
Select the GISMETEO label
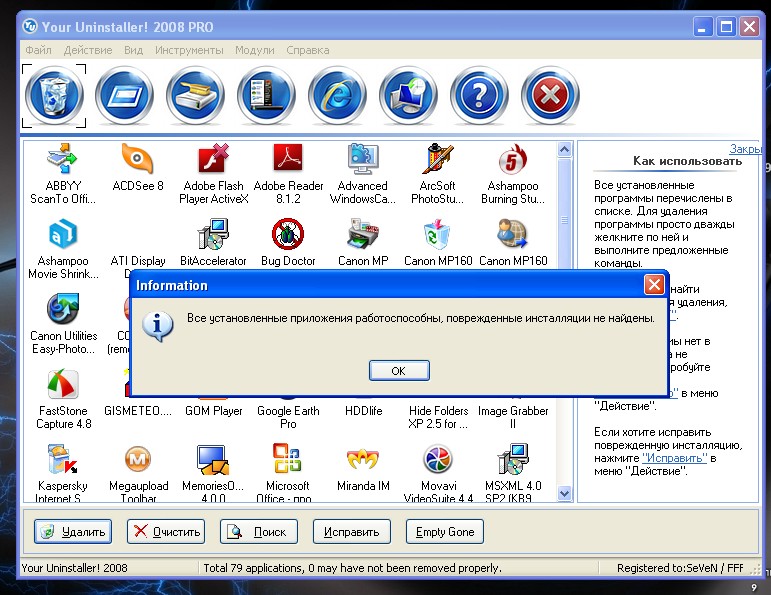coord(138,411)
